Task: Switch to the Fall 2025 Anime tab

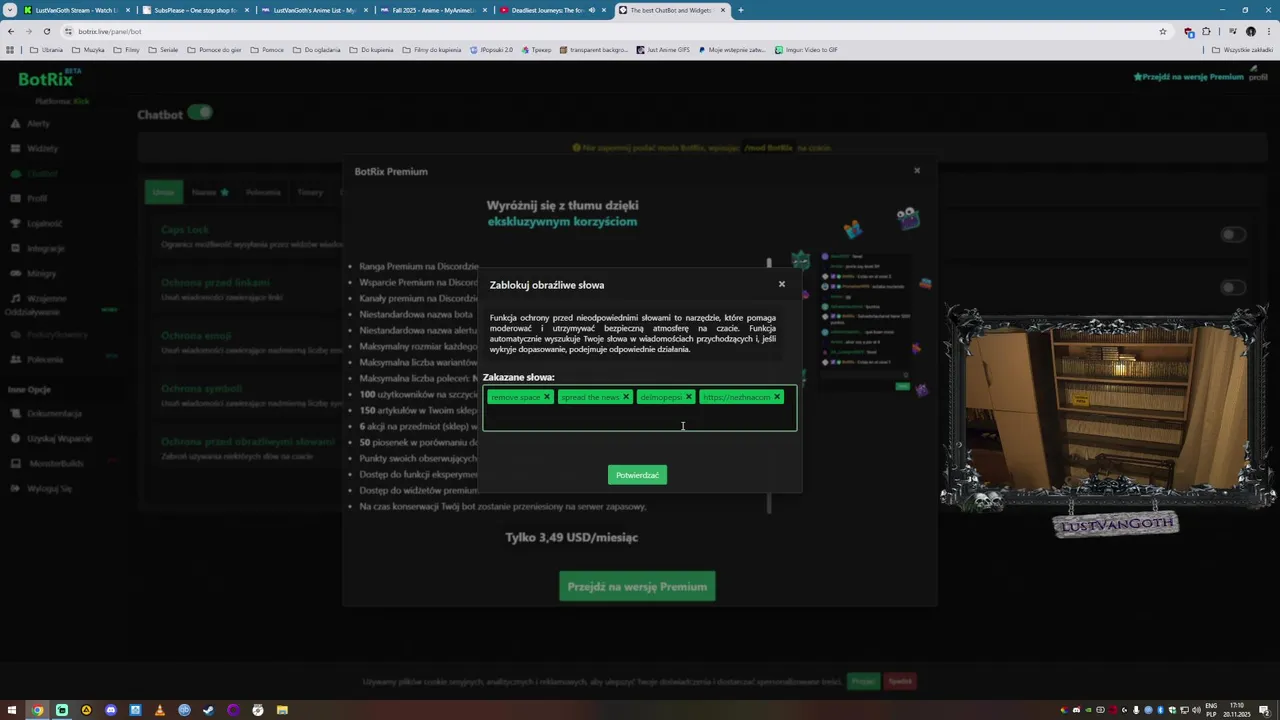Action: tap(432, 10)
